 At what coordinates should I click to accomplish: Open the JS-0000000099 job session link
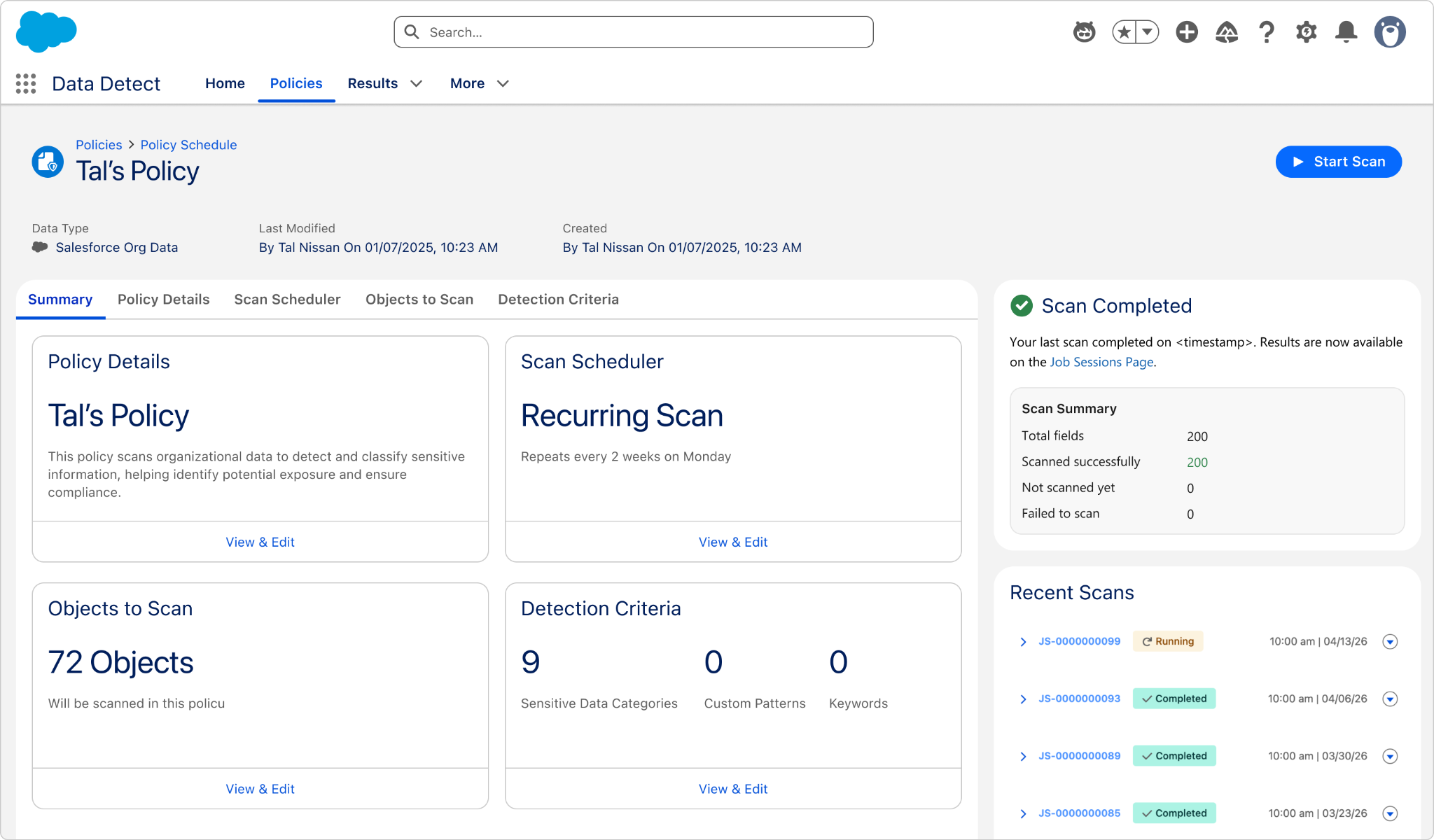[1079, 641]
